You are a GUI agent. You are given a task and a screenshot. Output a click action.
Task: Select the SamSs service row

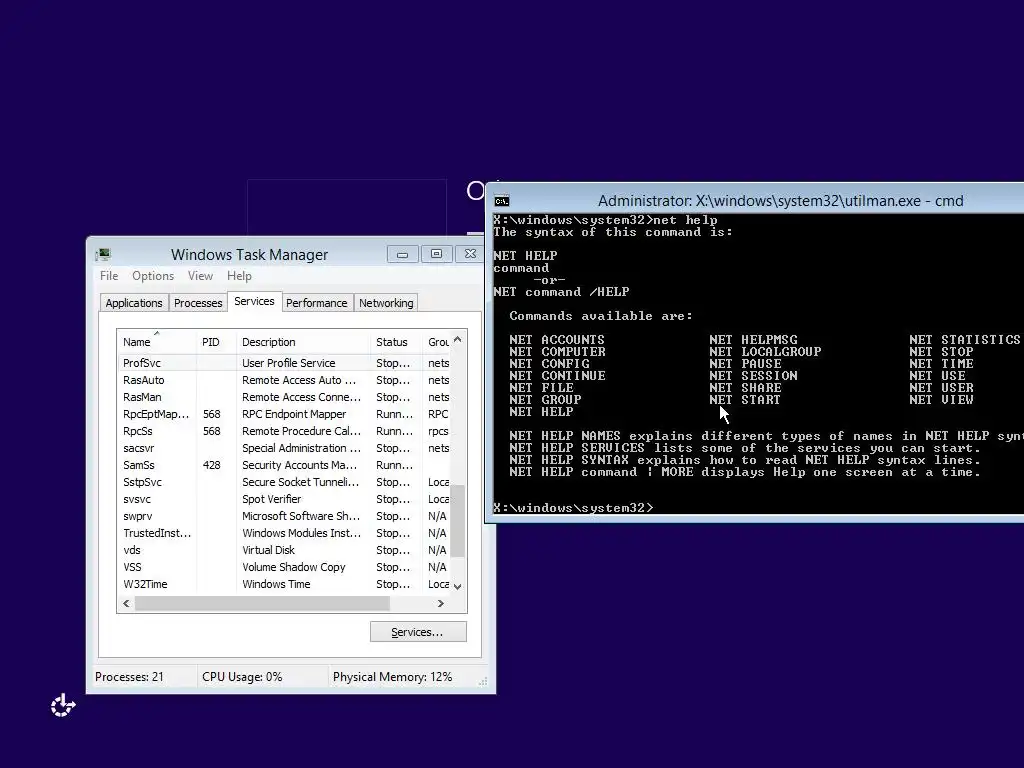[x=284, y=465]
